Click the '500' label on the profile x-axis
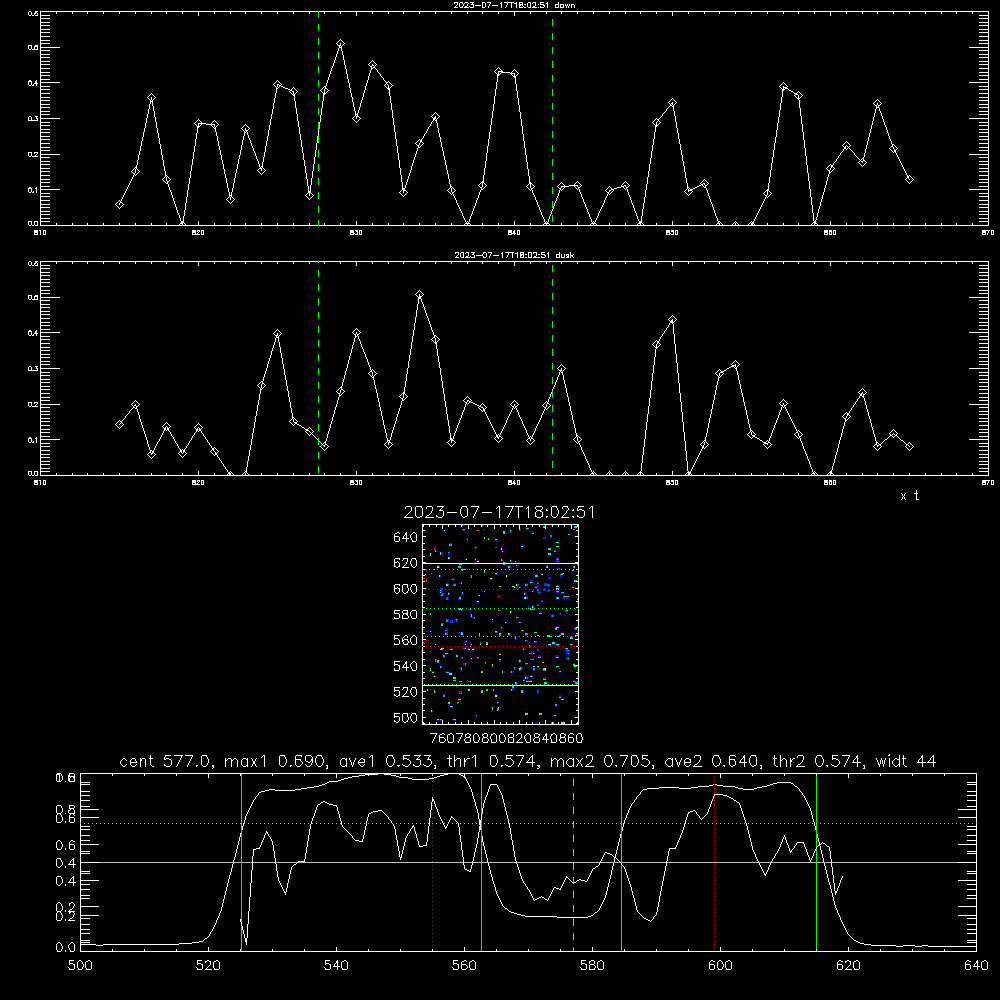Viewport: 1000px width, 1000px height. pos(80,966)
